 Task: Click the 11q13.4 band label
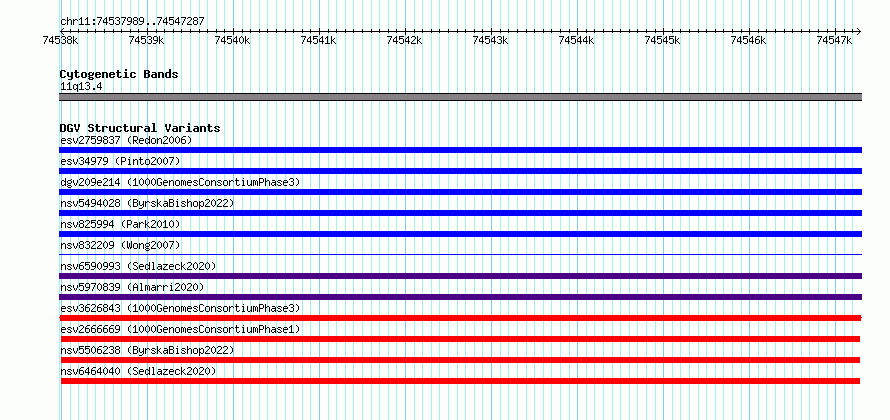coord(81,87)
